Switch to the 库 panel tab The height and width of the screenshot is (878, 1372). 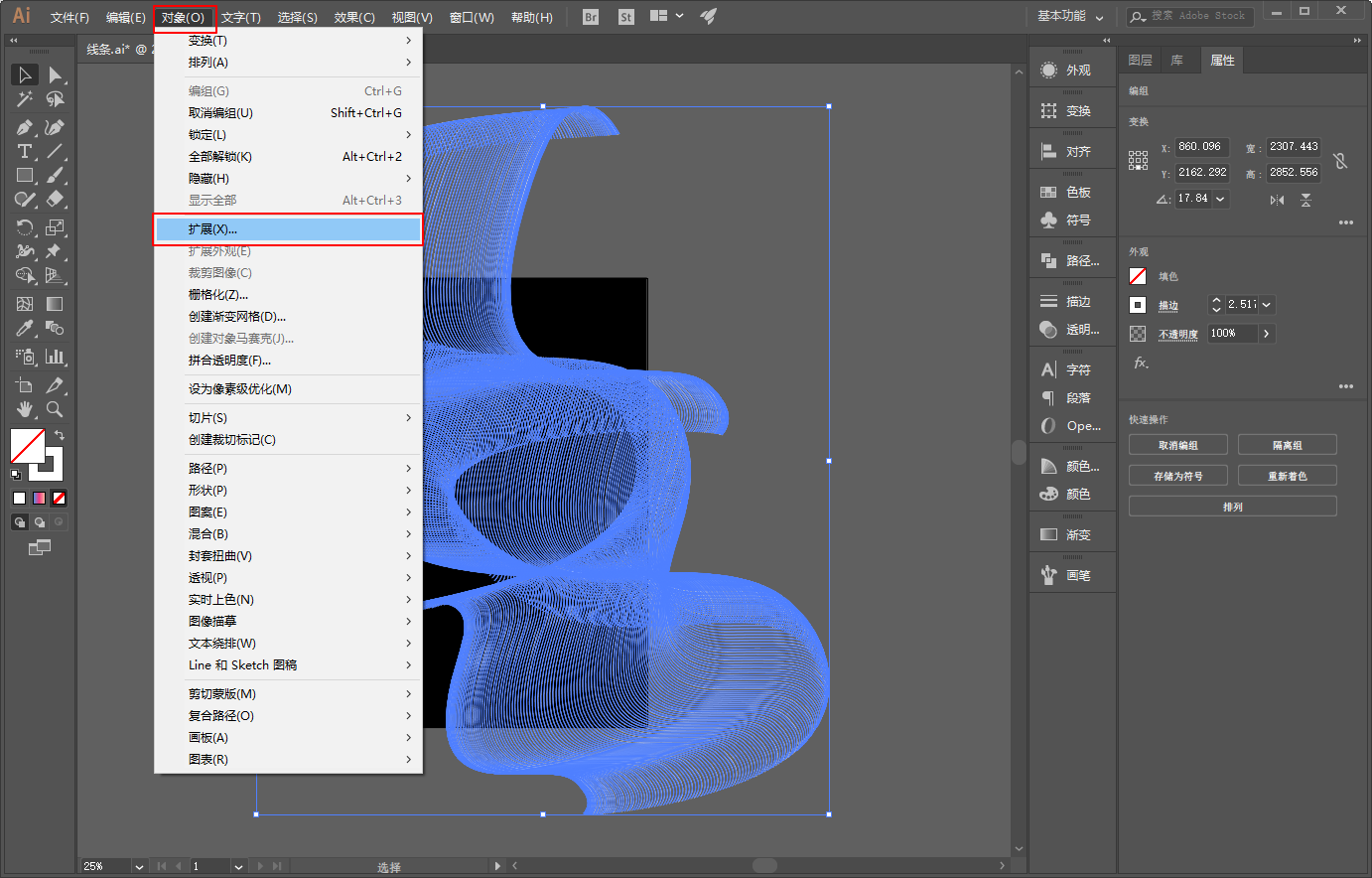click(x=1176, y=61)
